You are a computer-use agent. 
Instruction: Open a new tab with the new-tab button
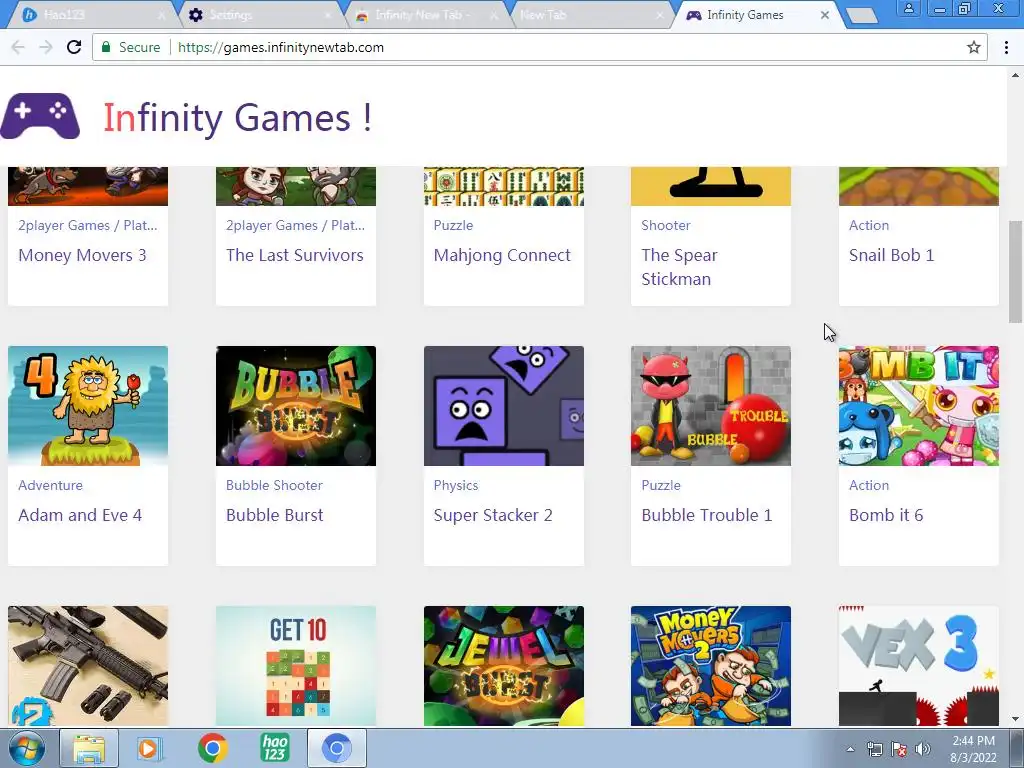861,16
